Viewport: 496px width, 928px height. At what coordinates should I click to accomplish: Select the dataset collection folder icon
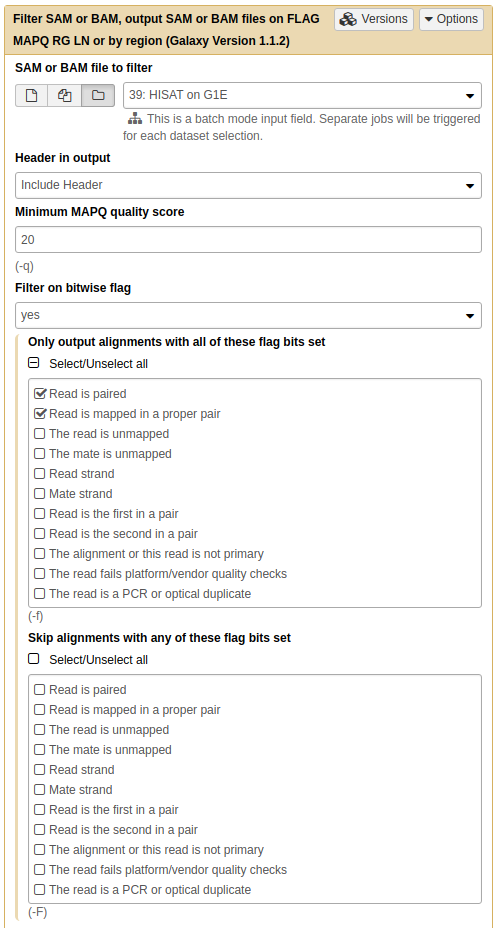tap(98, 95)
